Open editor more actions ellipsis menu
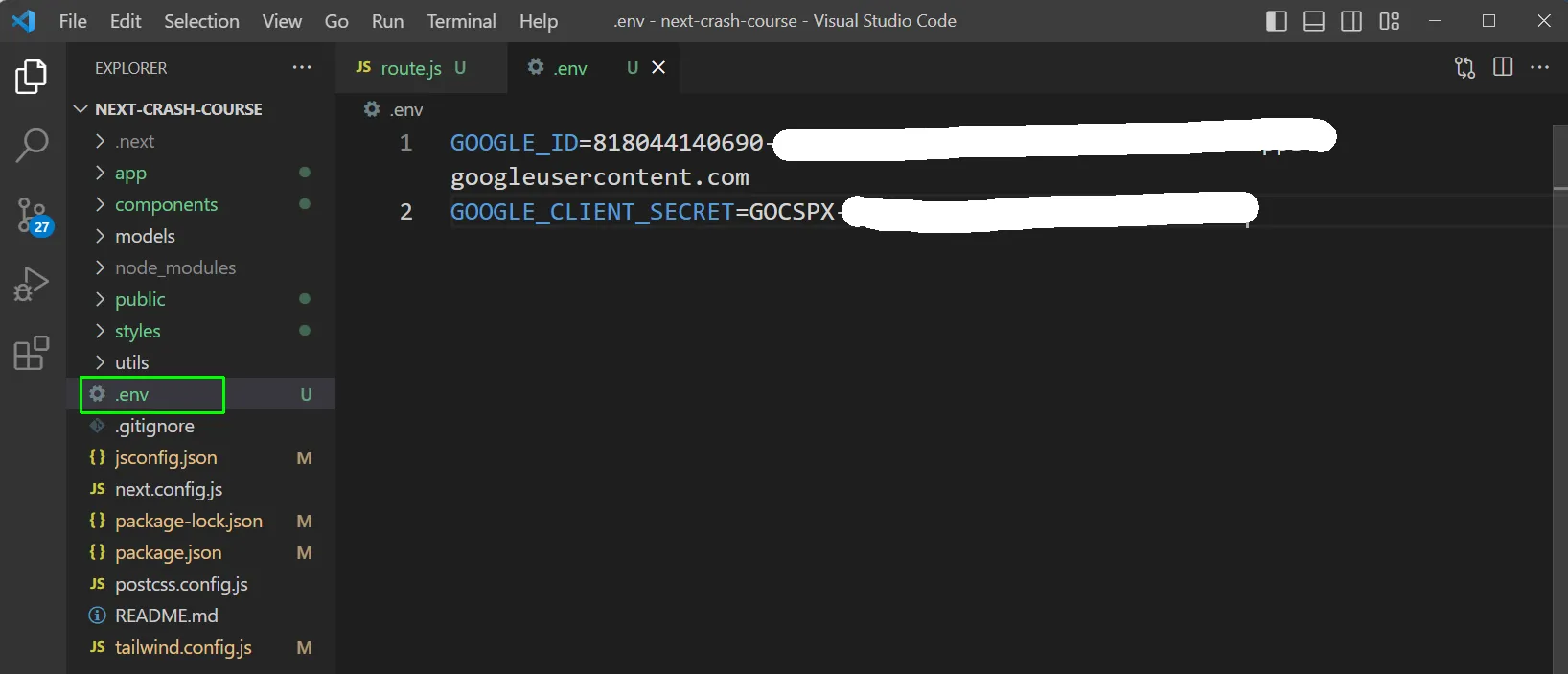The height and width of the screenshot is (674, 1568). pos(1539,67)
